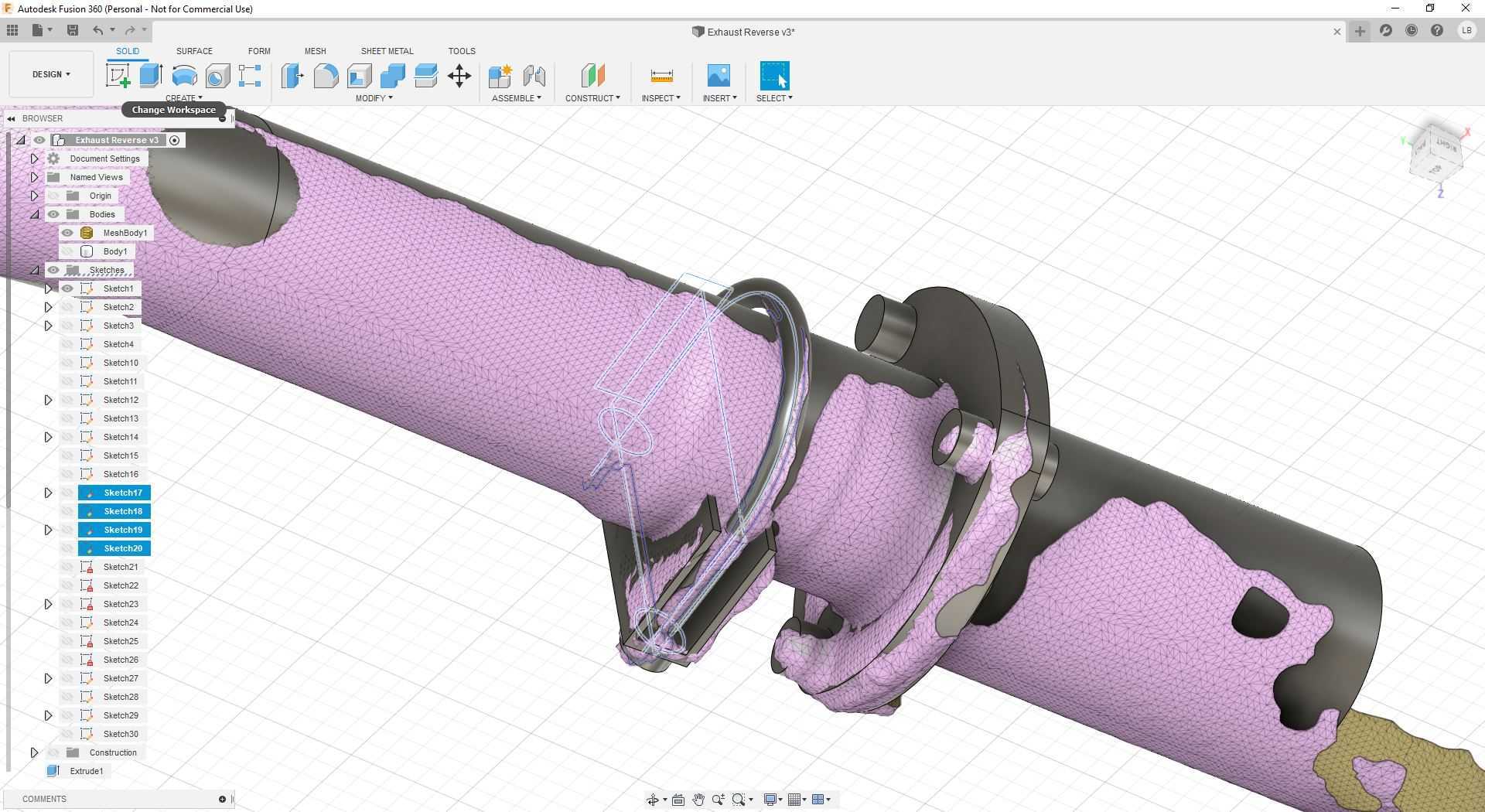
Task: Switch to the SURFACE tab
Action: [x=194, y=51]
